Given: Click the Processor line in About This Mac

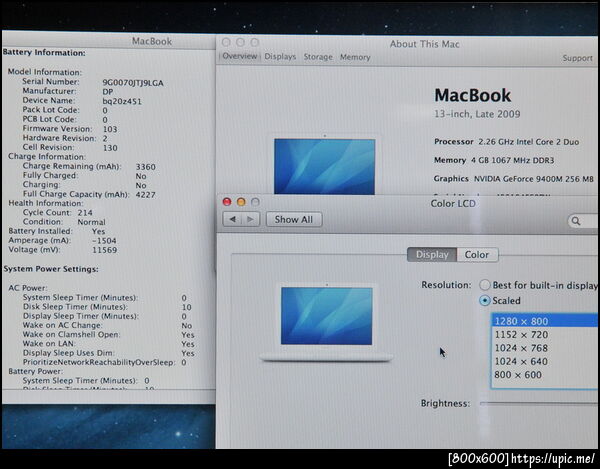Looking at the screenshot, I should [507, 142].
